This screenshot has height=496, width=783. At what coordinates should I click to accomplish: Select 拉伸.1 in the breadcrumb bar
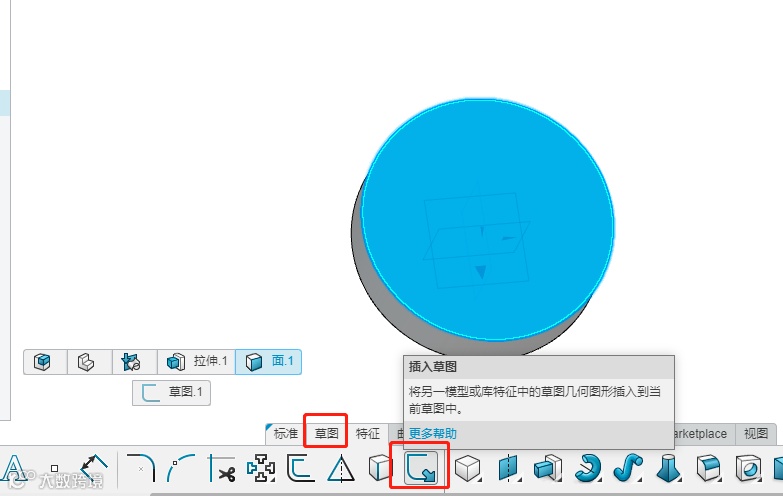click(197, 361)
